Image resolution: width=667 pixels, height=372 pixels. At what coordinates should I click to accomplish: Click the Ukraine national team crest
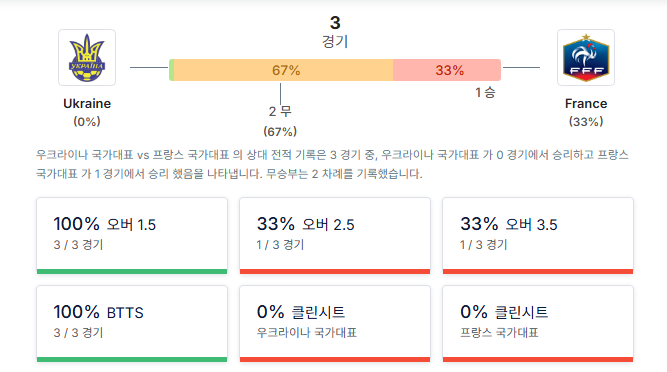[x=87, y=57]
